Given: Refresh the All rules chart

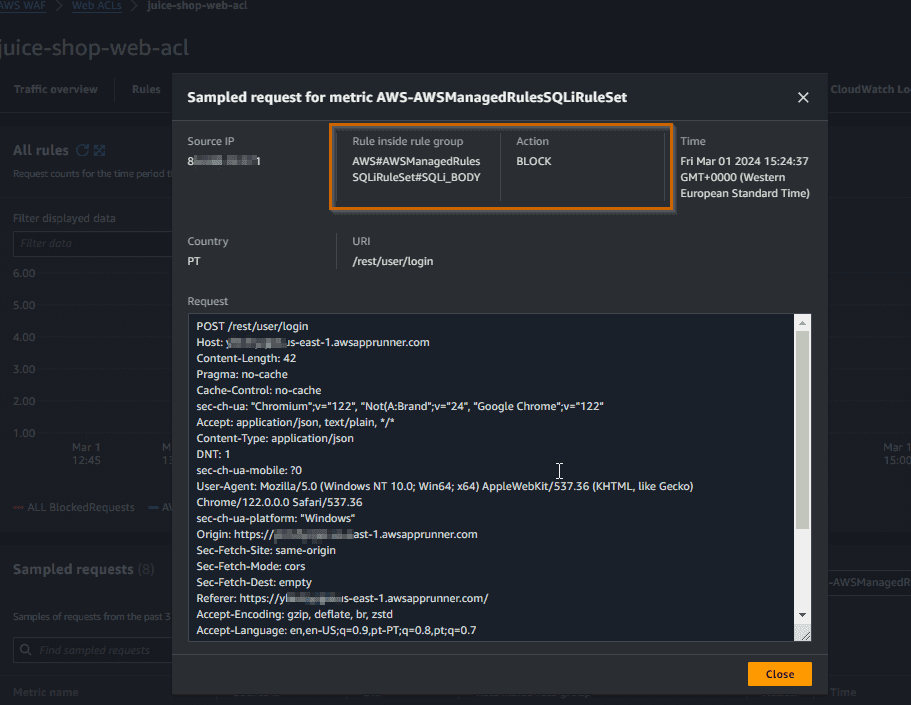Looking at the screenshot, I should tap(83, 150).
